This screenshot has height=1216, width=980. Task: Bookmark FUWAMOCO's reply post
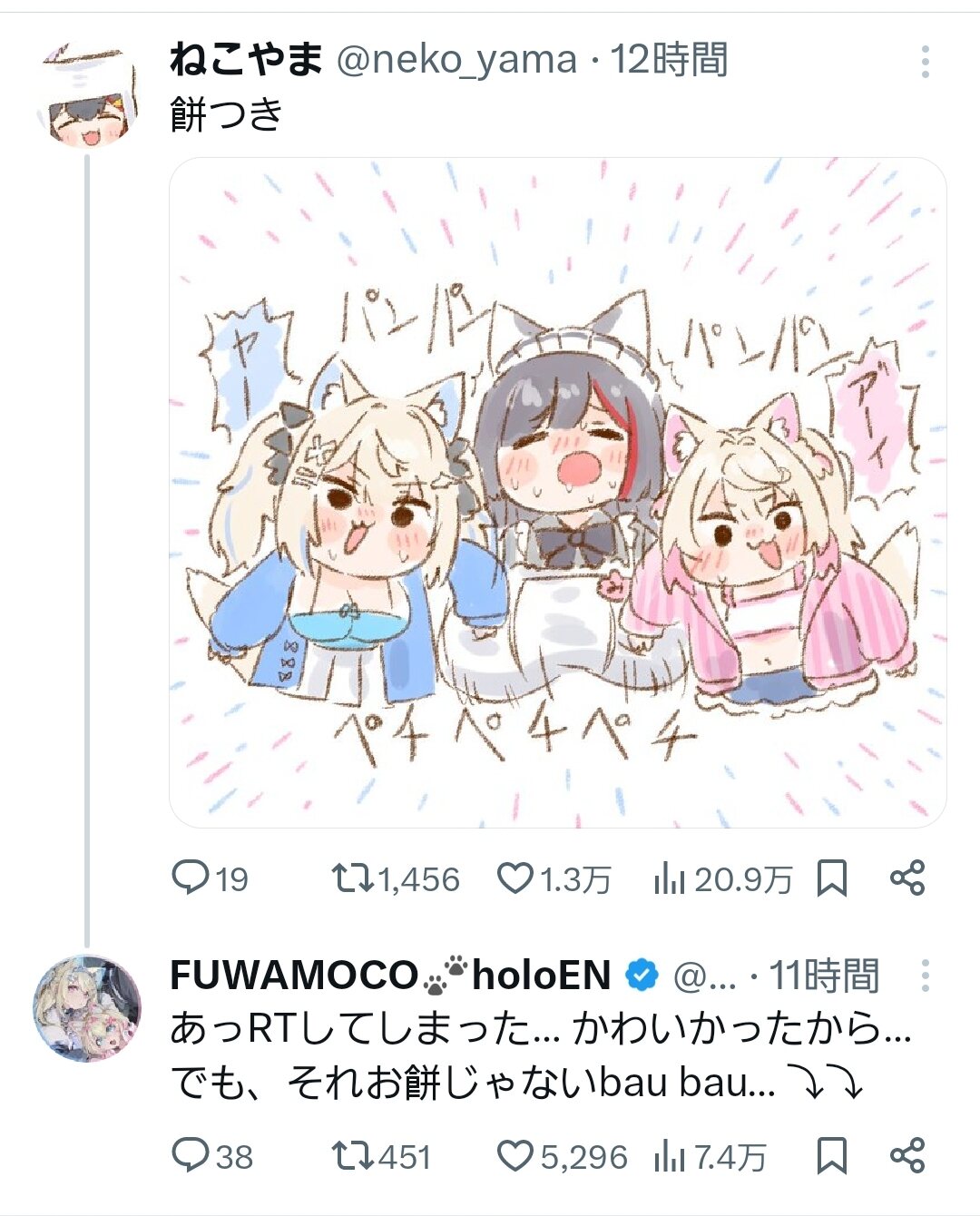coord(832,1156)
